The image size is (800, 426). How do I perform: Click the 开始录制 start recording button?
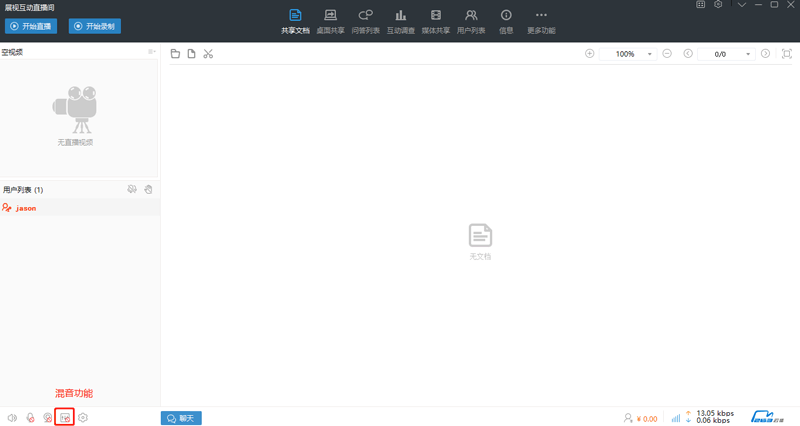[95, 26]
